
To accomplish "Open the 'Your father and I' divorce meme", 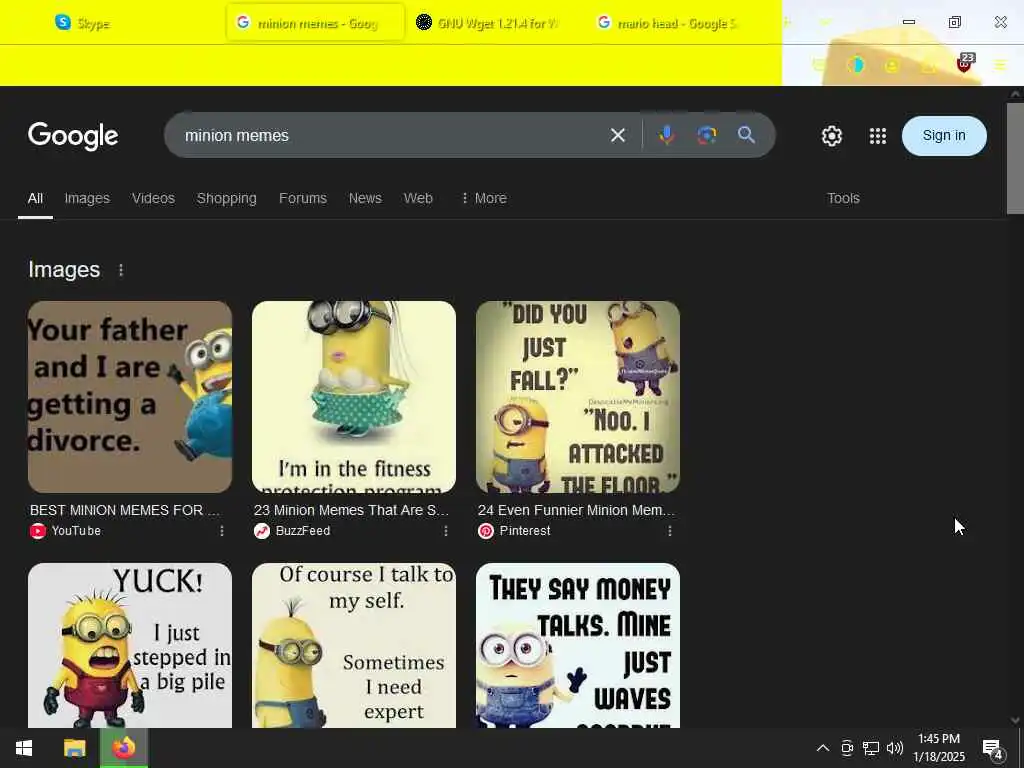I will click(x=130, y=396).
